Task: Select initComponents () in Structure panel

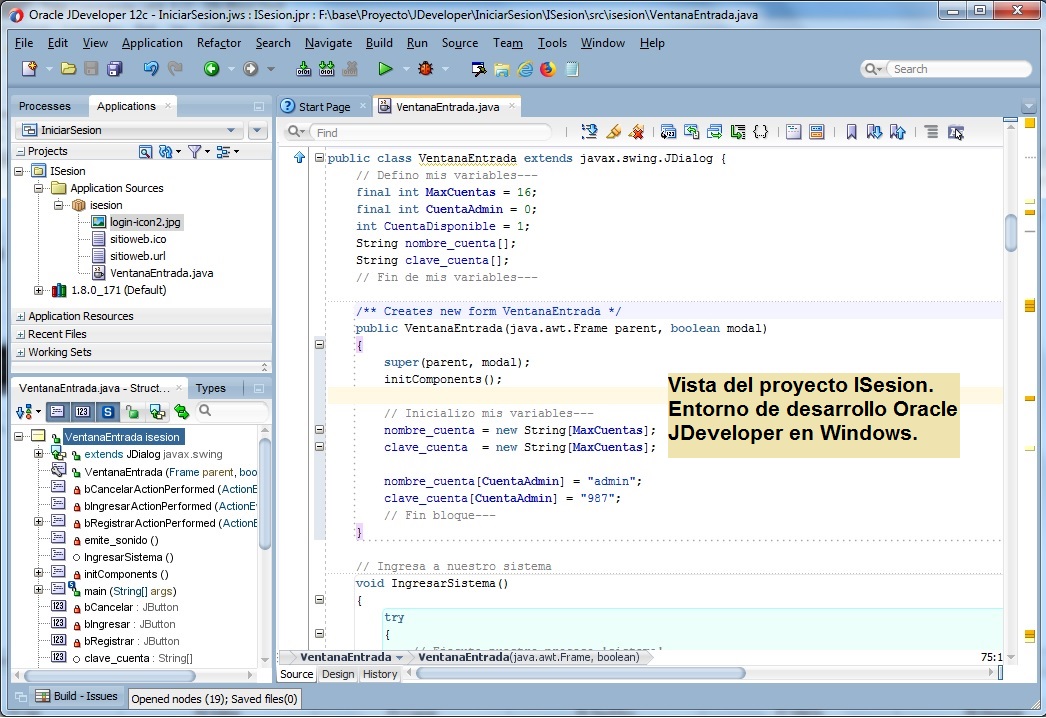Action: point(126,575)
